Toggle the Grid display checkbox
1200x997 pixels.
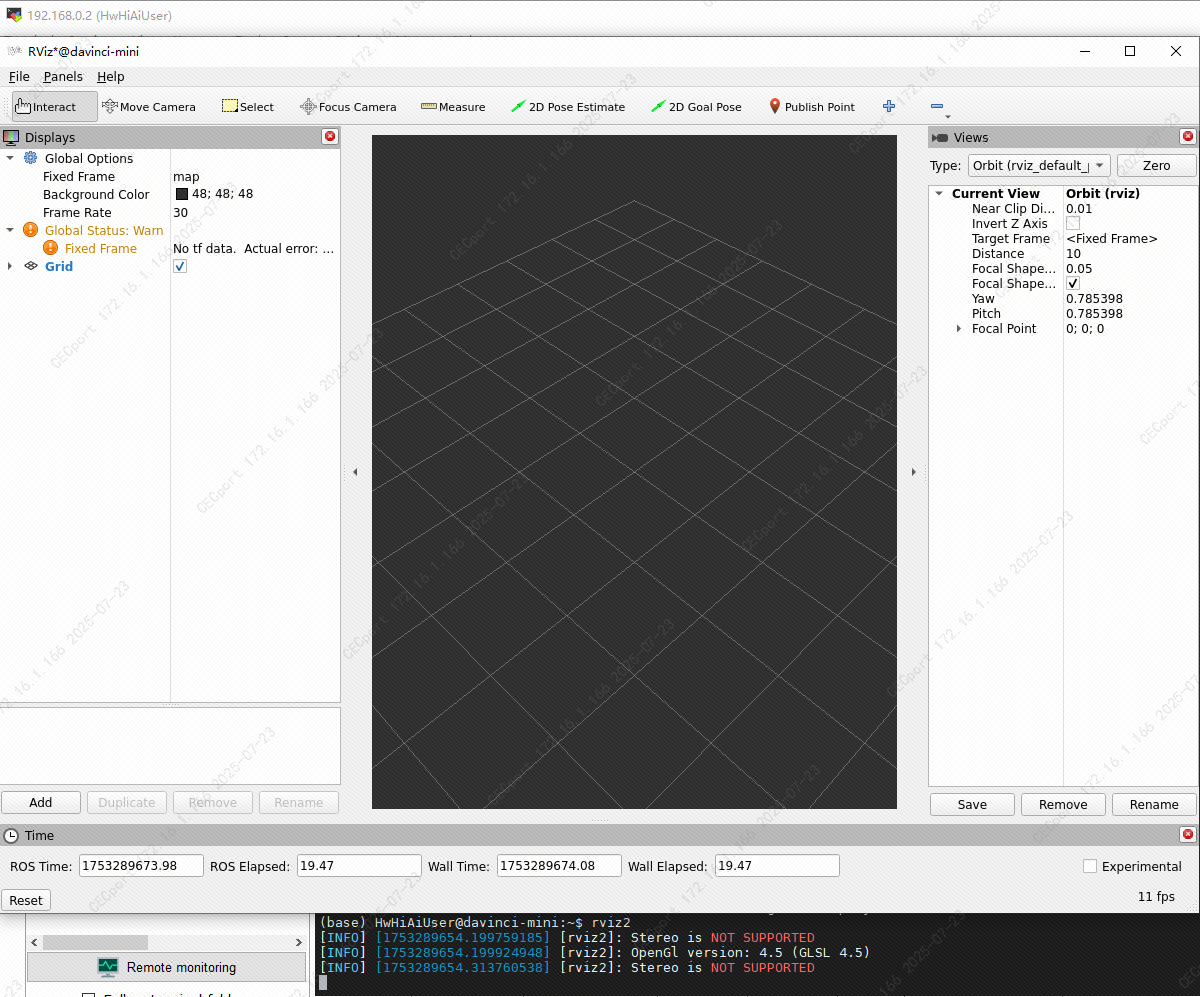click(180, 266)
